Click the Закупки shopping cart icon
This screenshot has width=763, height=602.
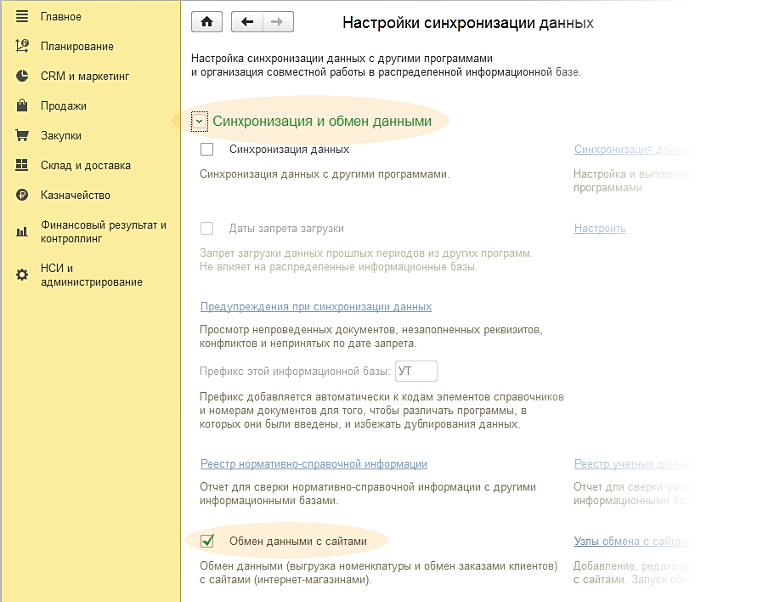[22, 136]
